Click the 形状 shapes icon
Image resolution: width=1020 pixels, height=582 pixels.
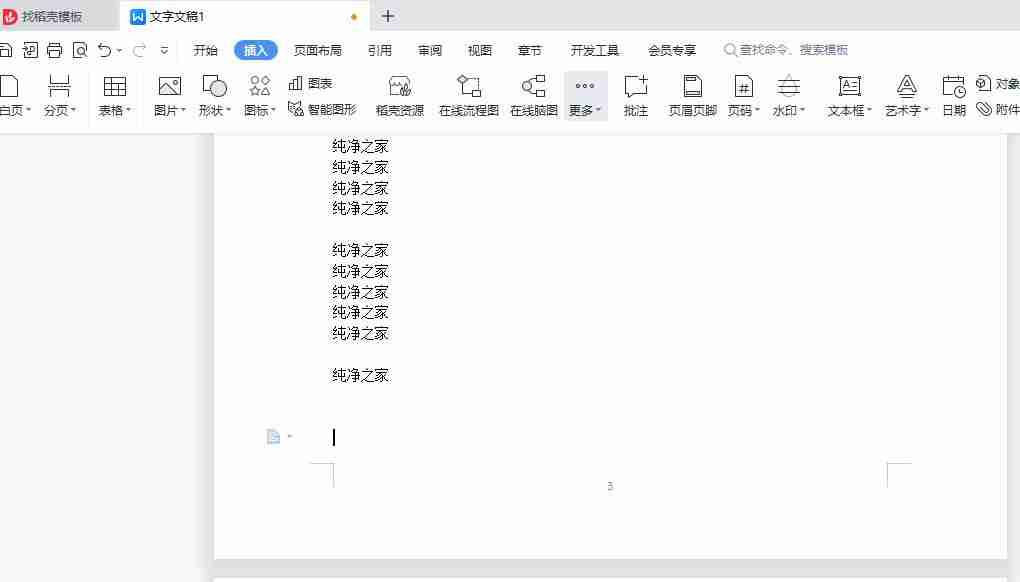click(x=214, y=86)
